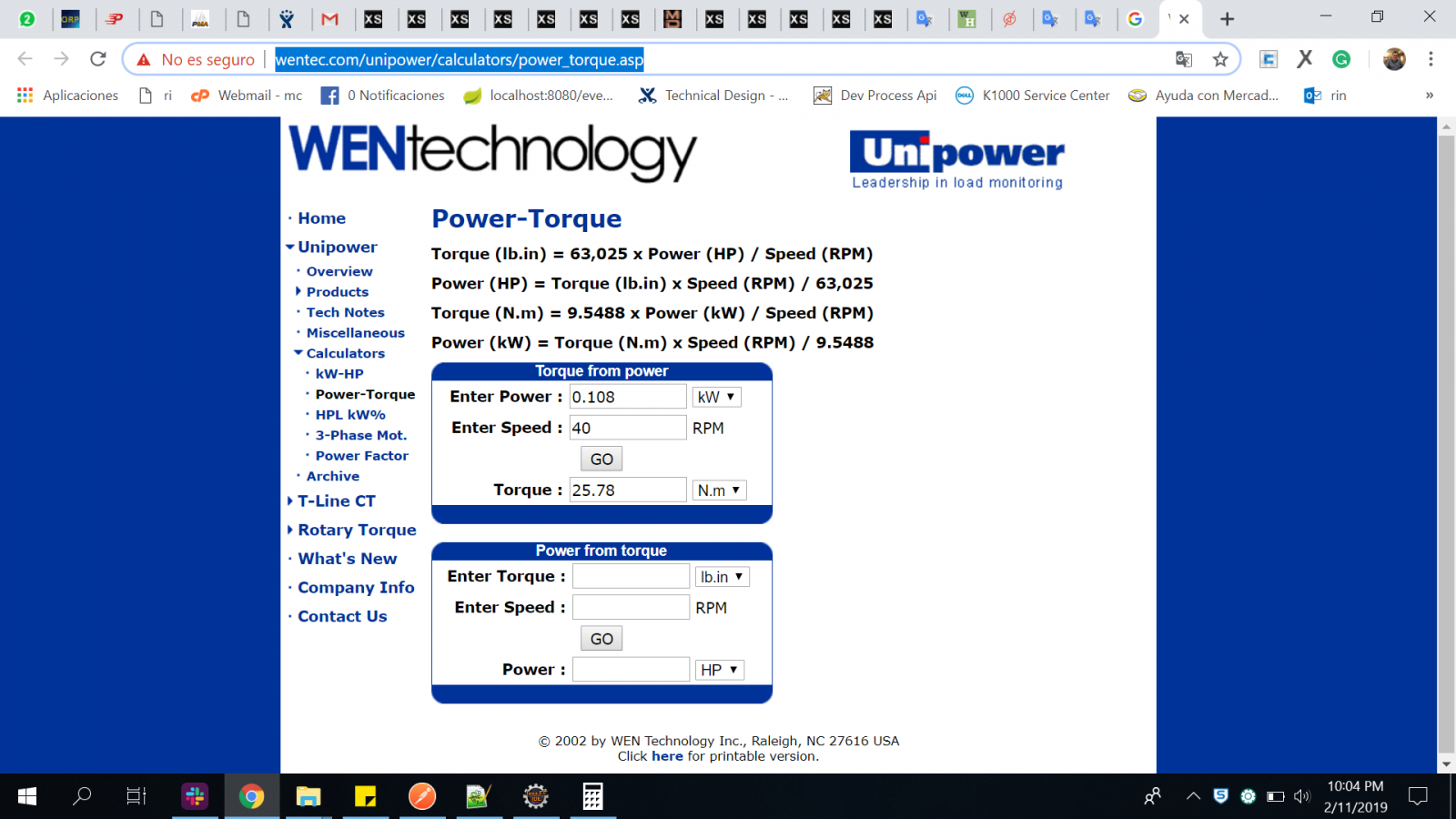The width and height of the screenshot is (1456, 819).
Task: Open the localhost:8080 bookmark
Action: point(538,96)
